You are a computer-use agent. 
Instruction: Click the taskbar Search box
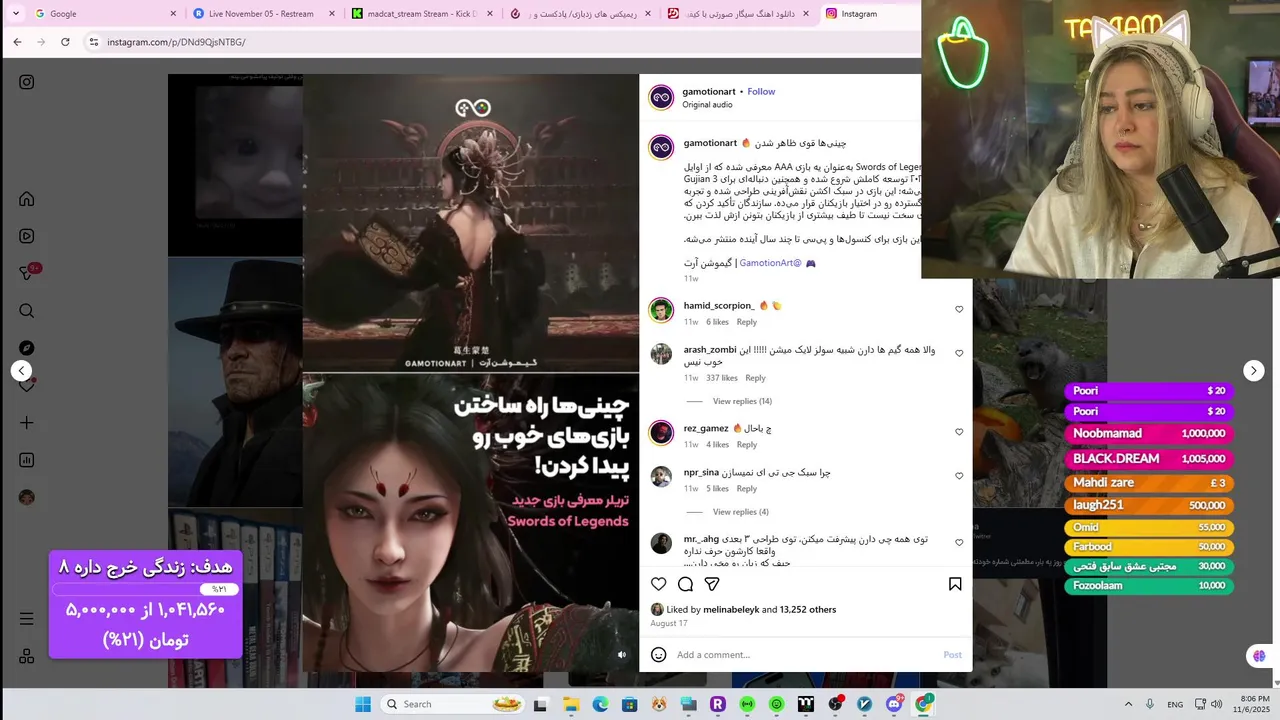click(x=455, y=704)
